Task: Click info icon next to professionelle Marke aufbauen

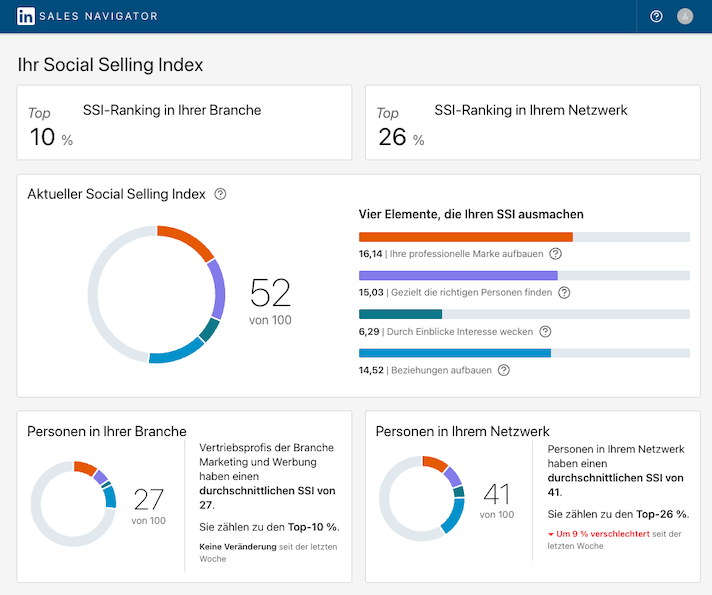Action: [556, 254]
